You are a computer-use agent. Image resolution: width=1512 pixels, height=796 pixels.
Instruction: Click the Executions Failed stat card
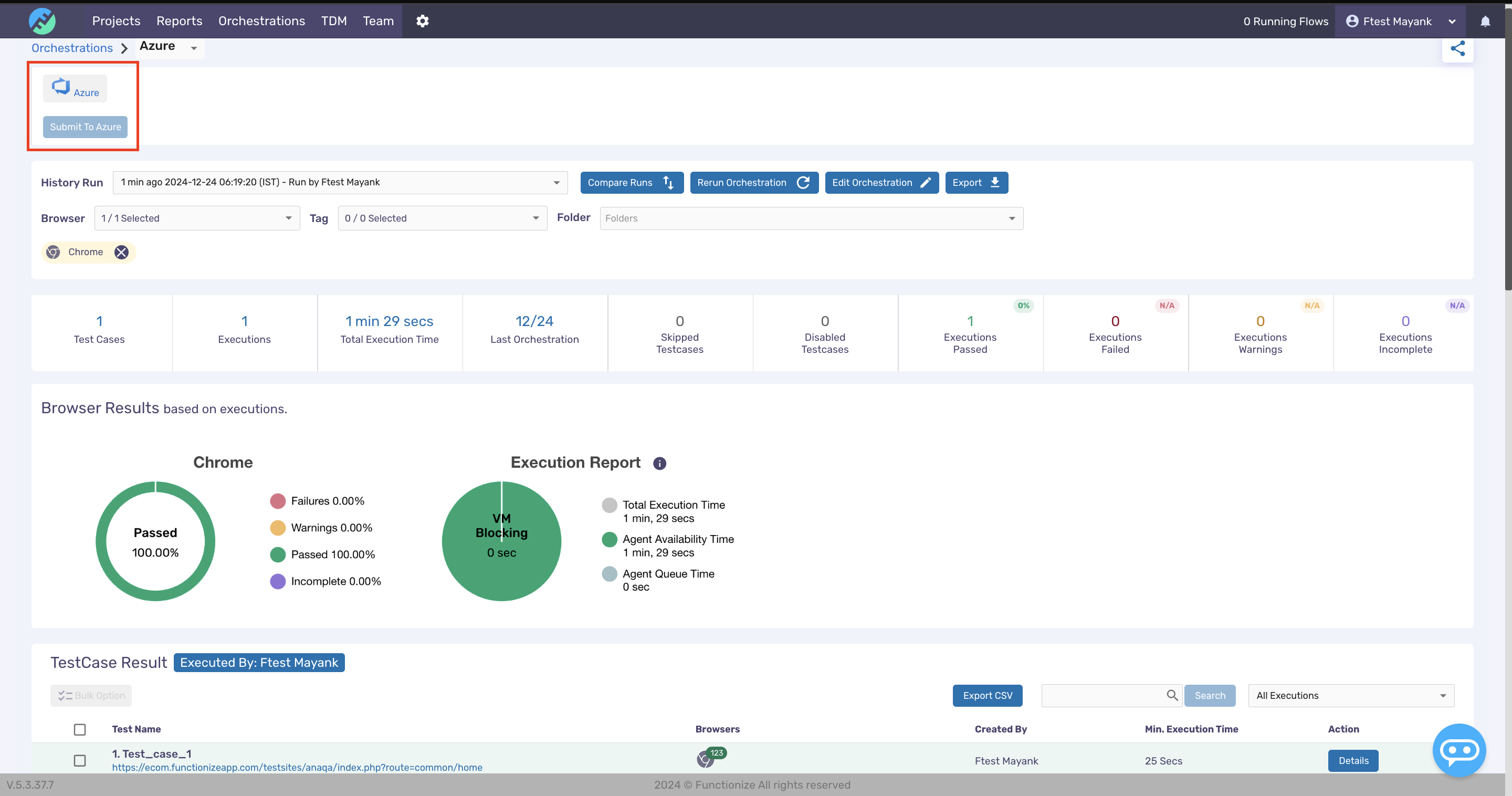pyautogui.click(x=1115, y=333)
